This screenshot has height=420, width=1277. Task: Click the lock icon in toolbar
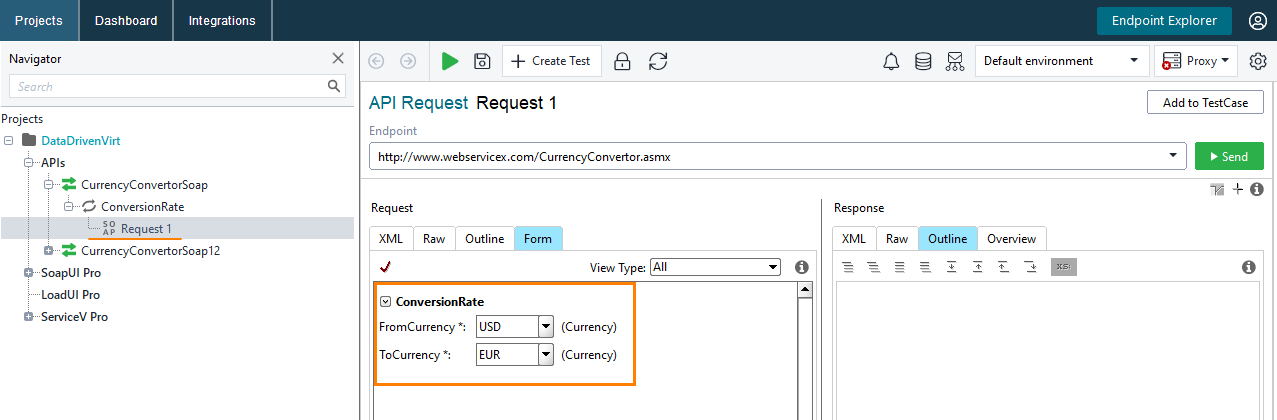point(622,61)
